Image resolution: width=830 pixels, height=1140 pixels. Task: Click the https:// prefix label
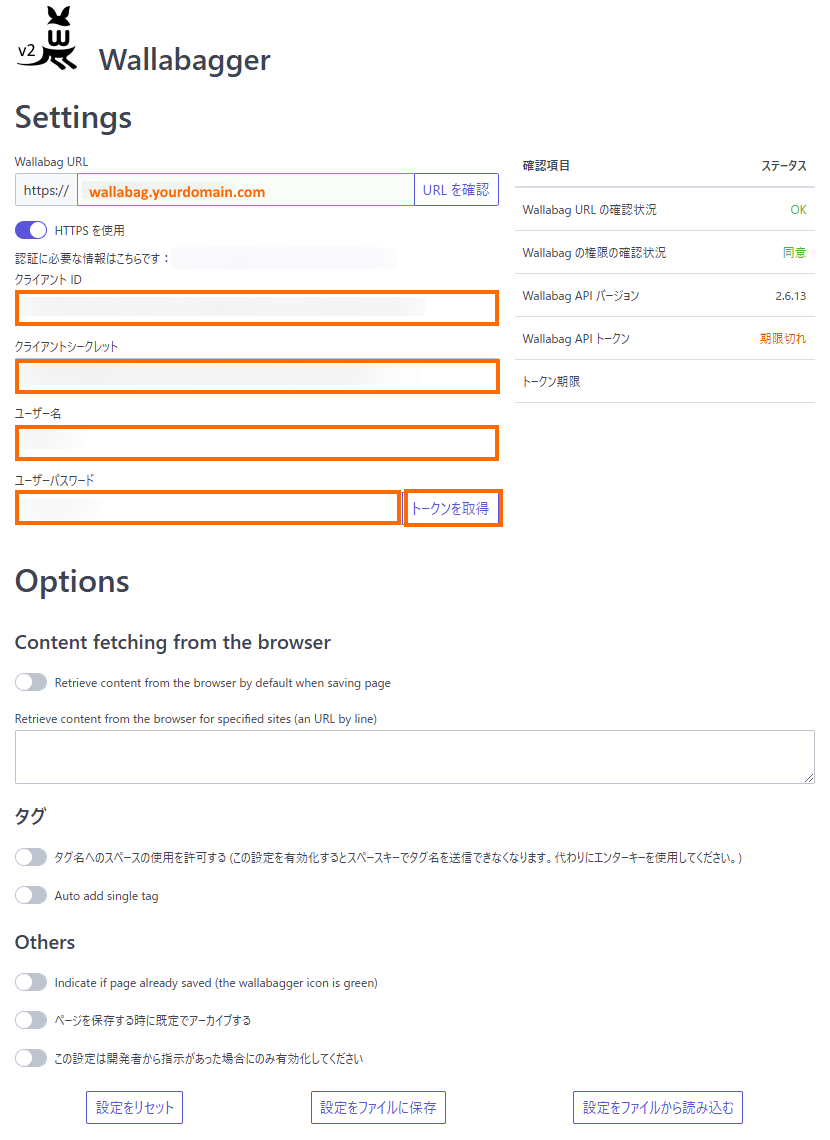pyautogui.click(x=47, y=190)
